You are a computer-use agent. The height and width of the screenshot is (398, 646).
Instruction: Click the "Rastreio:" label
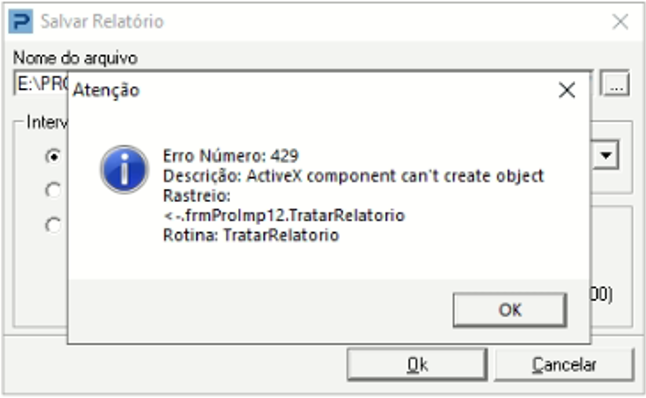pos(197,196)
